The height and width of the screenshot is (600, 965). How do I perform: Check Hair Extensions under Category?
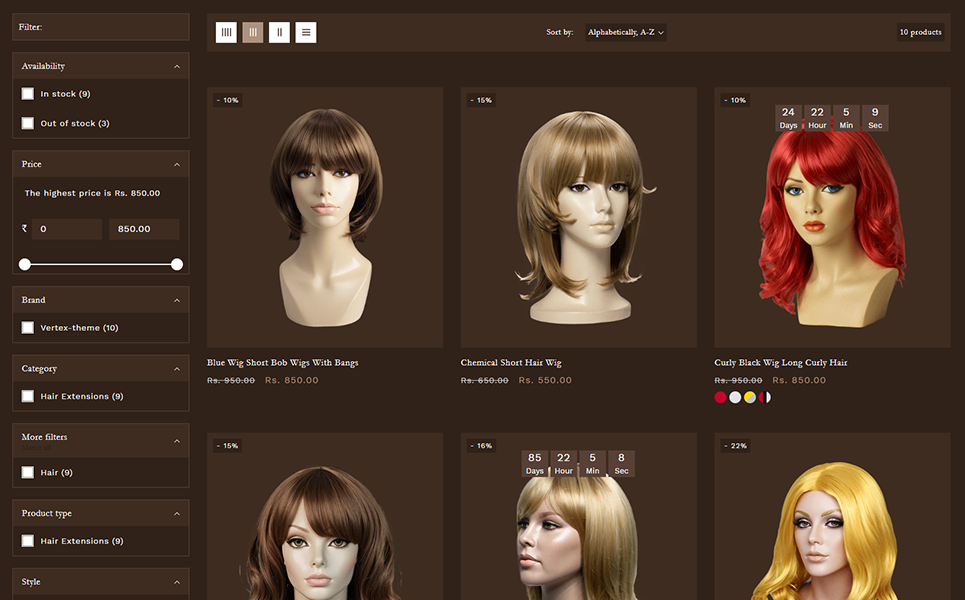point(28,396)
